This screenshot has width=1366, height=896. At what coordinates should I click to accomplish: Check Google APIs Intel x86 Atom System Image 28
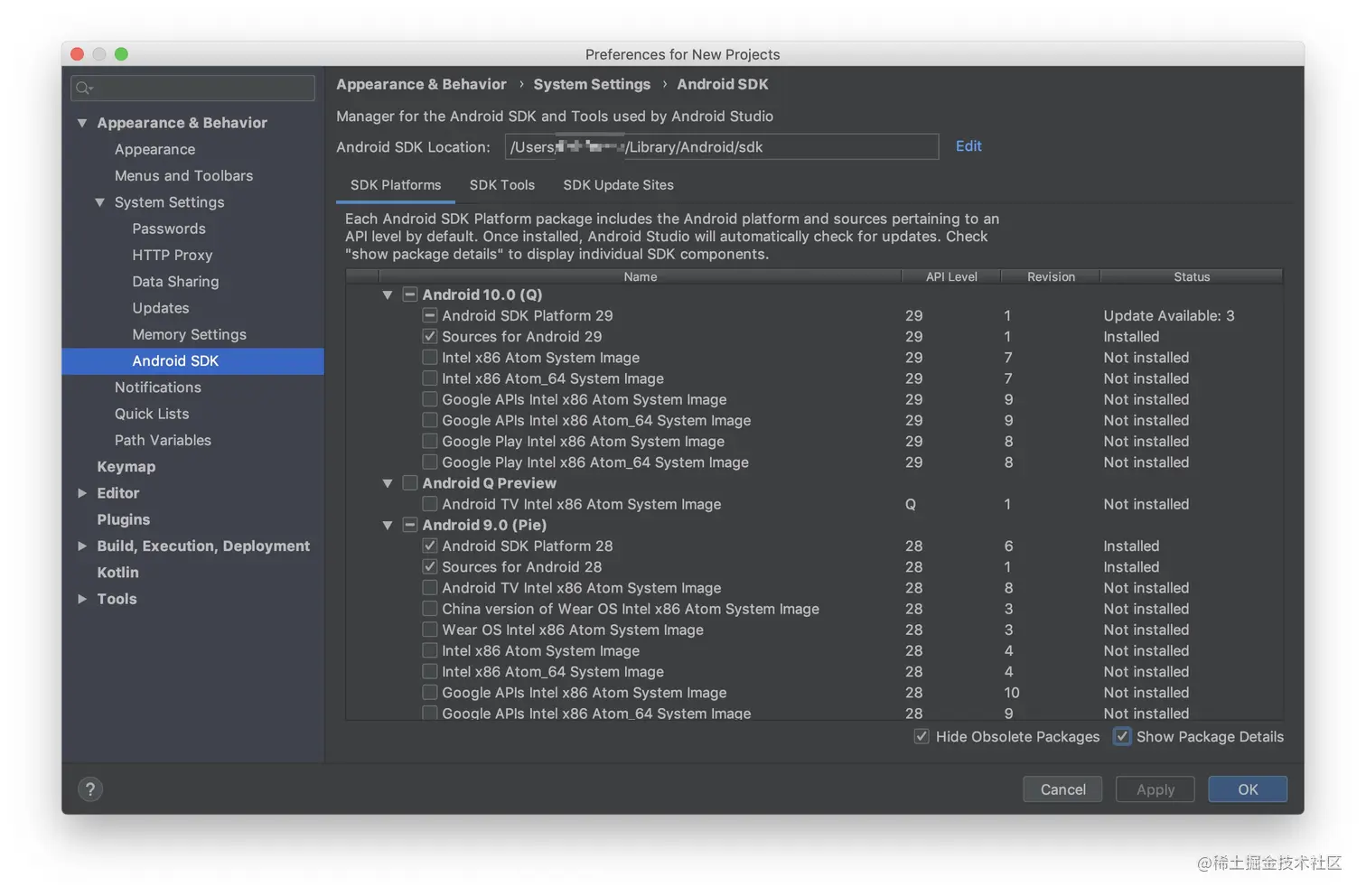click(x=430, y=693)
